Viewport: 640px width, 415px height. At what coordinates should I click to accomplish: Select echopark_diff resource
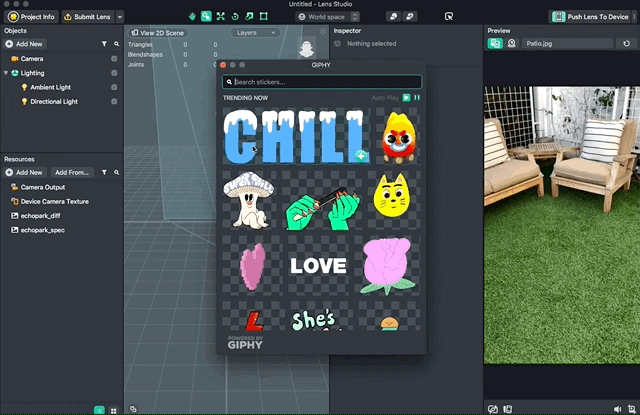[40, 216]
